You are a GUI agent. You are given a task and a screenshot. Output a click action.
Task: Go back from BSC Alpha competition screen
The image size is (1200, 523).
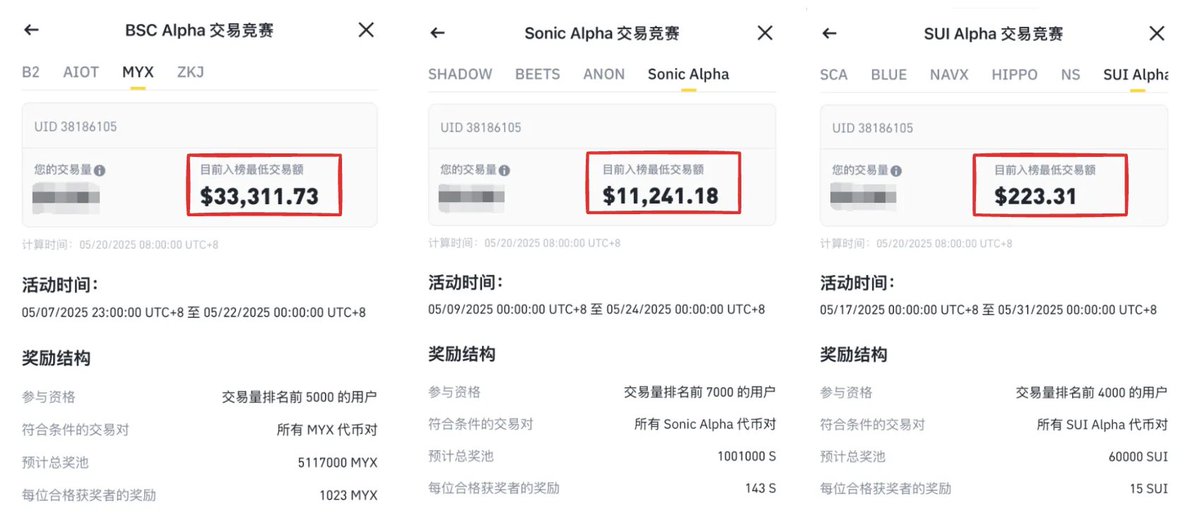[31, 30]
